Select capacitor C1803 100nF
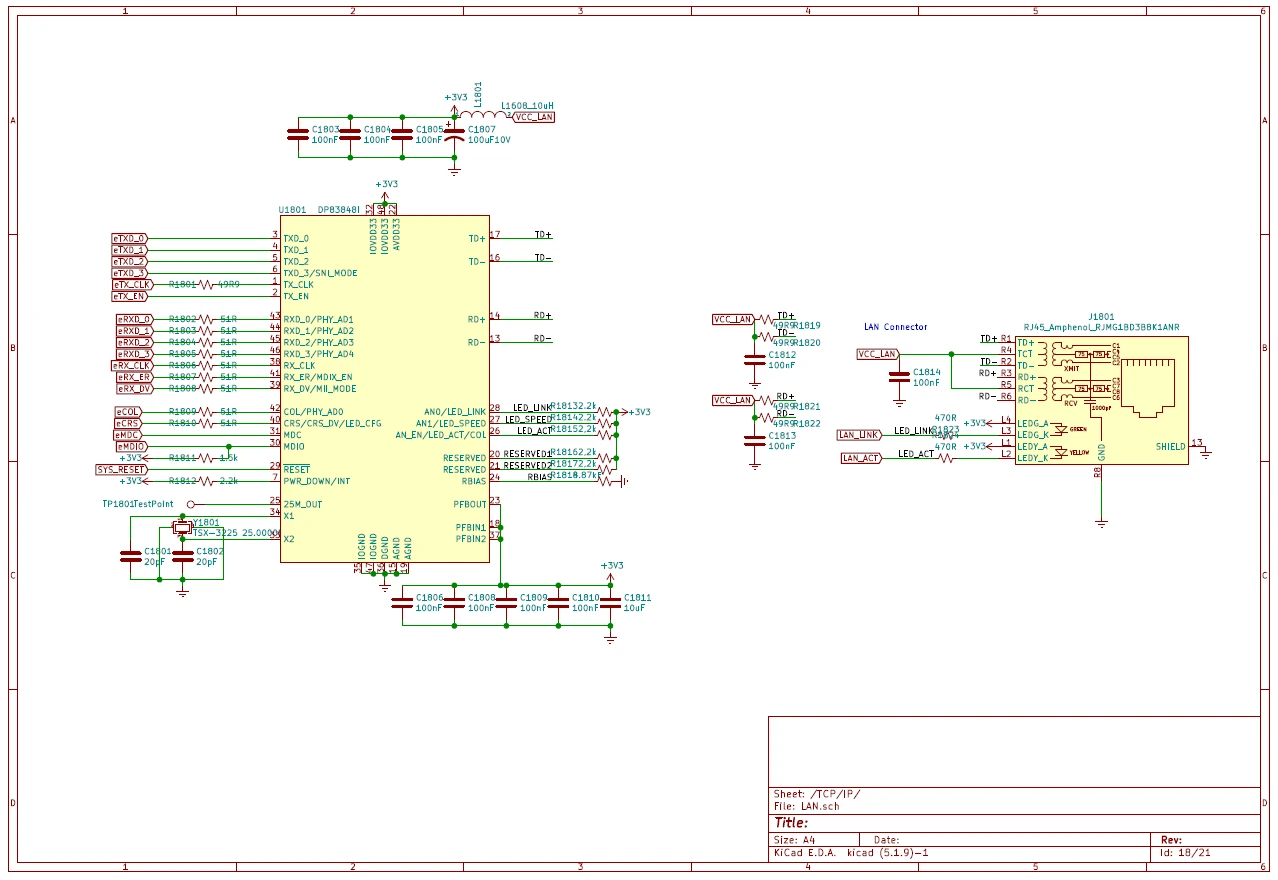The height and width of the screenshot is (880, 1278). coord(297,134)
